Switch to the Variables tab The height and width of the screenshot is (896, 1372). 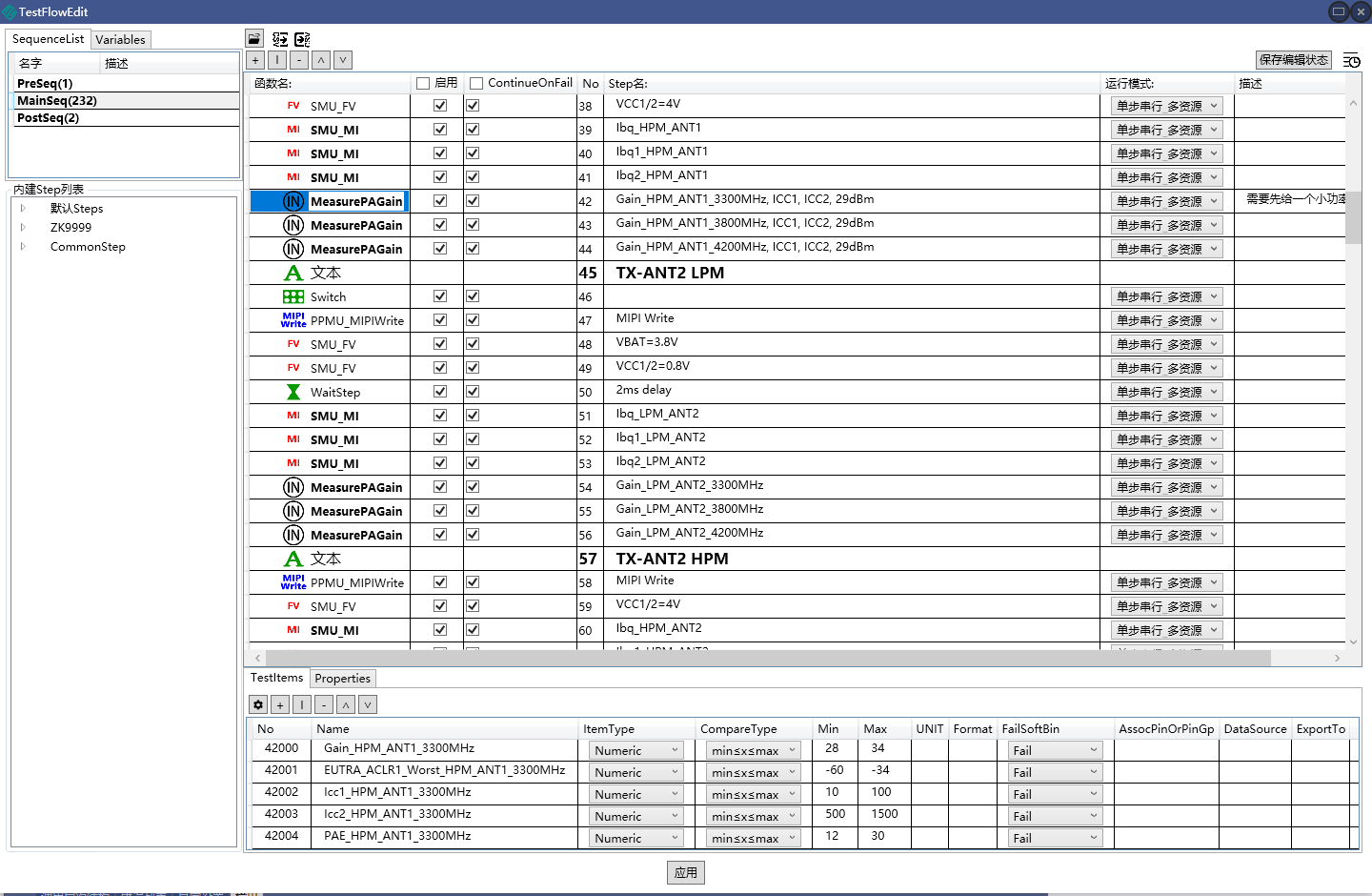click(x=121, y=40)
